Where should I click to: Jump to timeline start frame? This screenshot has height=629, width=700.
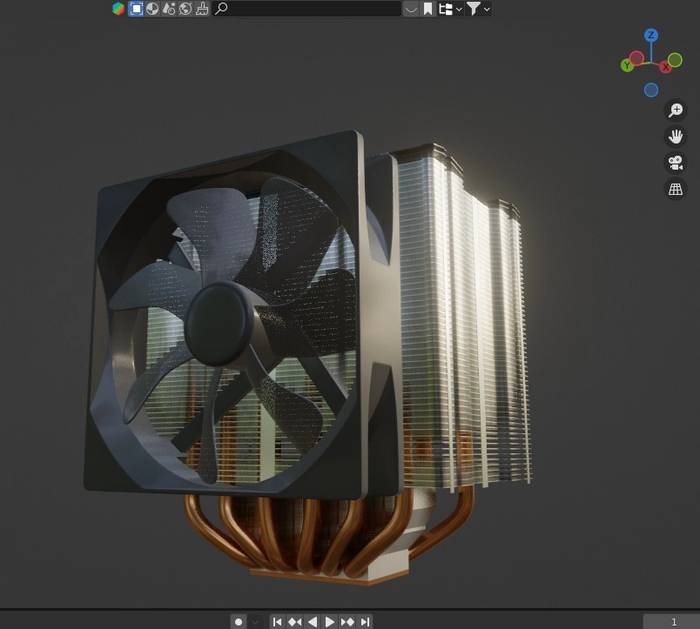pos(277,621)
